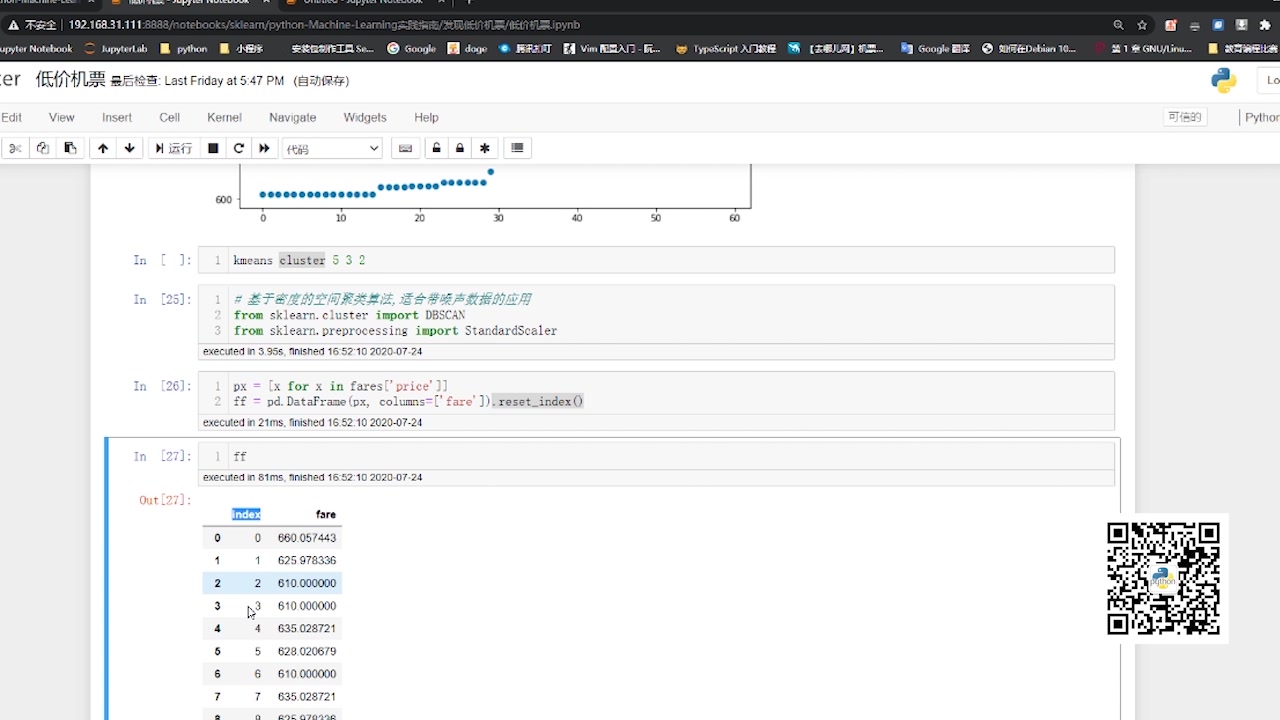Click the fare column header

pos(326,514)
